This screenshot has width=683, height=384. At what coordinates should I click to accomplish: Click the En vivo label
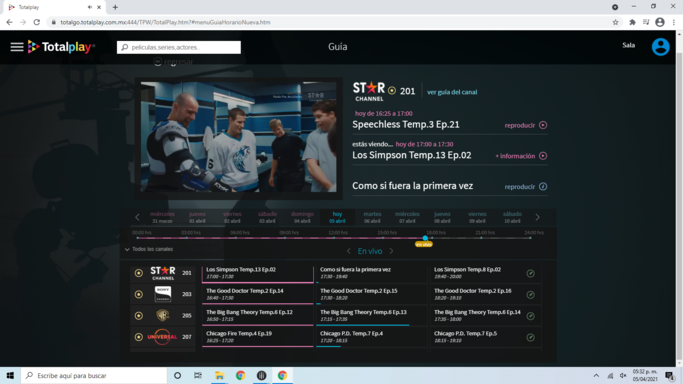pyautogui.click(x=370, y=251)
